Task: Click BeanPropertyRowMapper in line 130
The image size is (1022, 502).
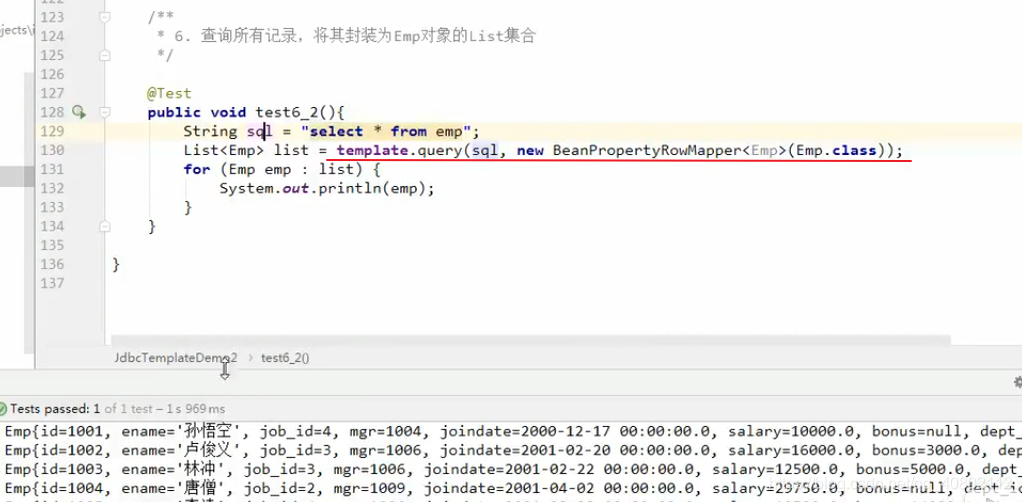Action: pyautogui.click(x=647, y=151)
